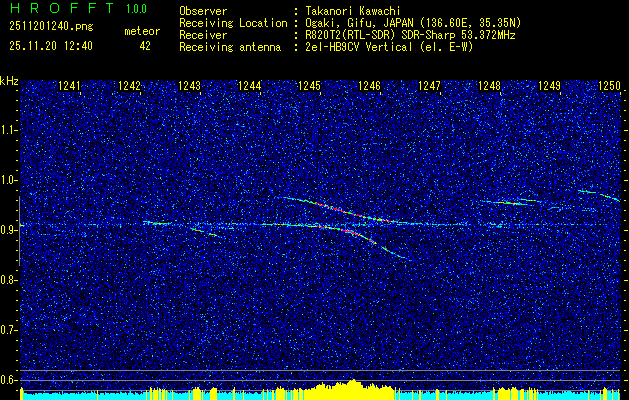
Task: Click the 0.8 kHz axis label
Action: pyautogui.click(x=8, y=280)
